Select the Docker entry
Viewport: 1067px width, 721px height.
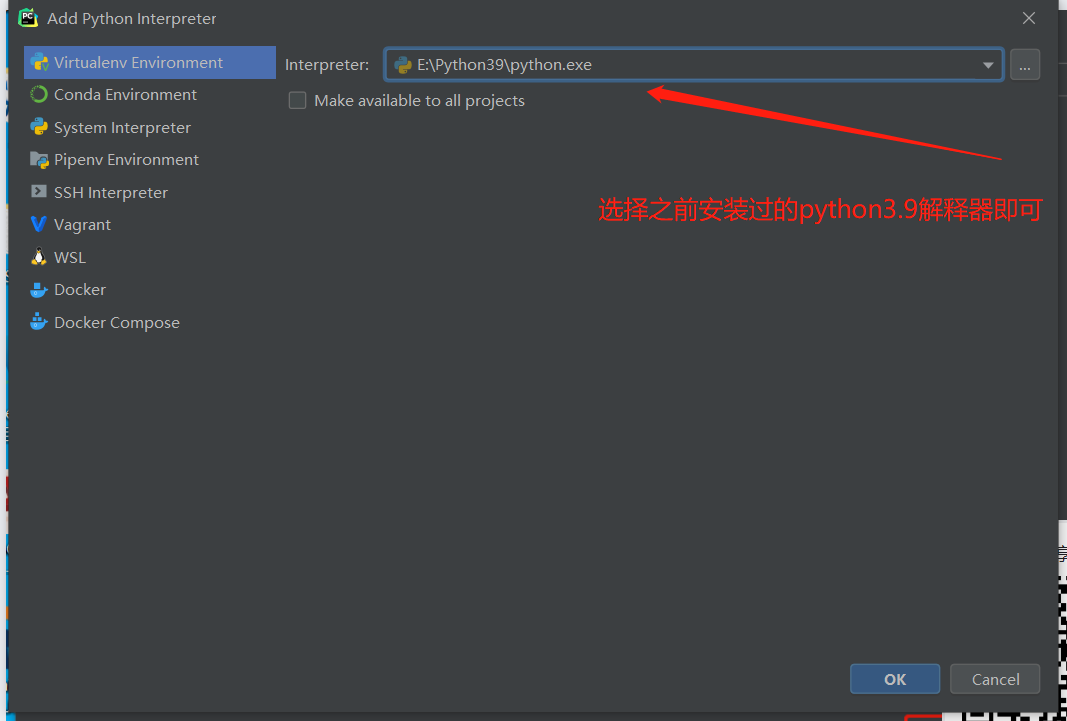150,290
